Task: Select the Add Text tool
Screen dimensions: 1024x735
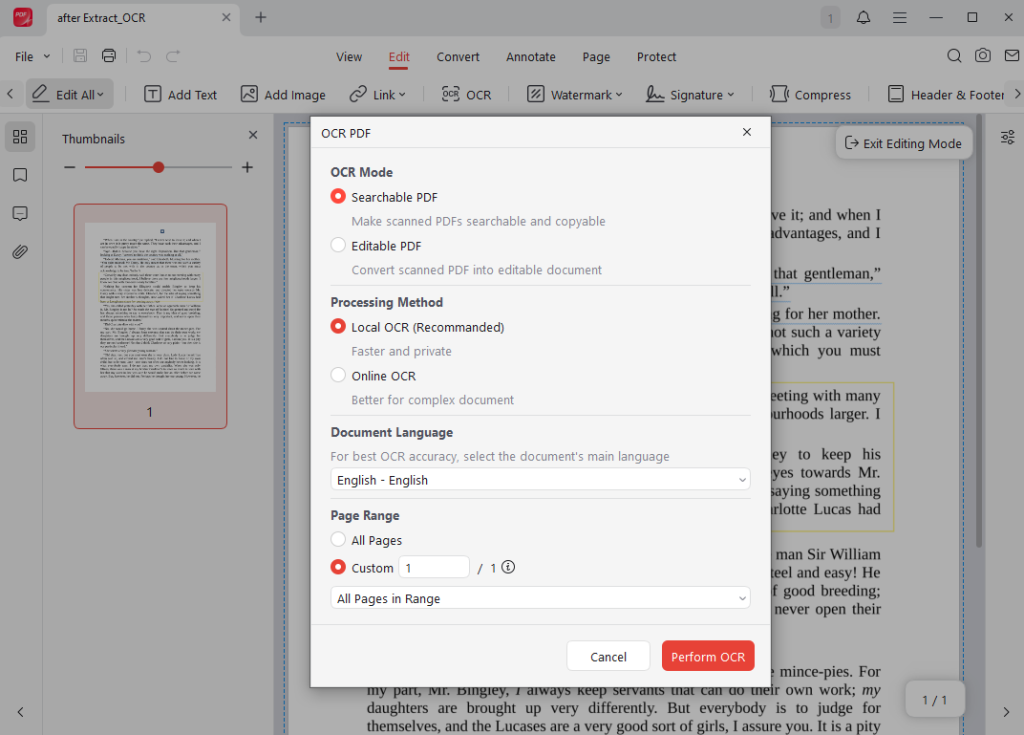Action: (x=180, y=95)
